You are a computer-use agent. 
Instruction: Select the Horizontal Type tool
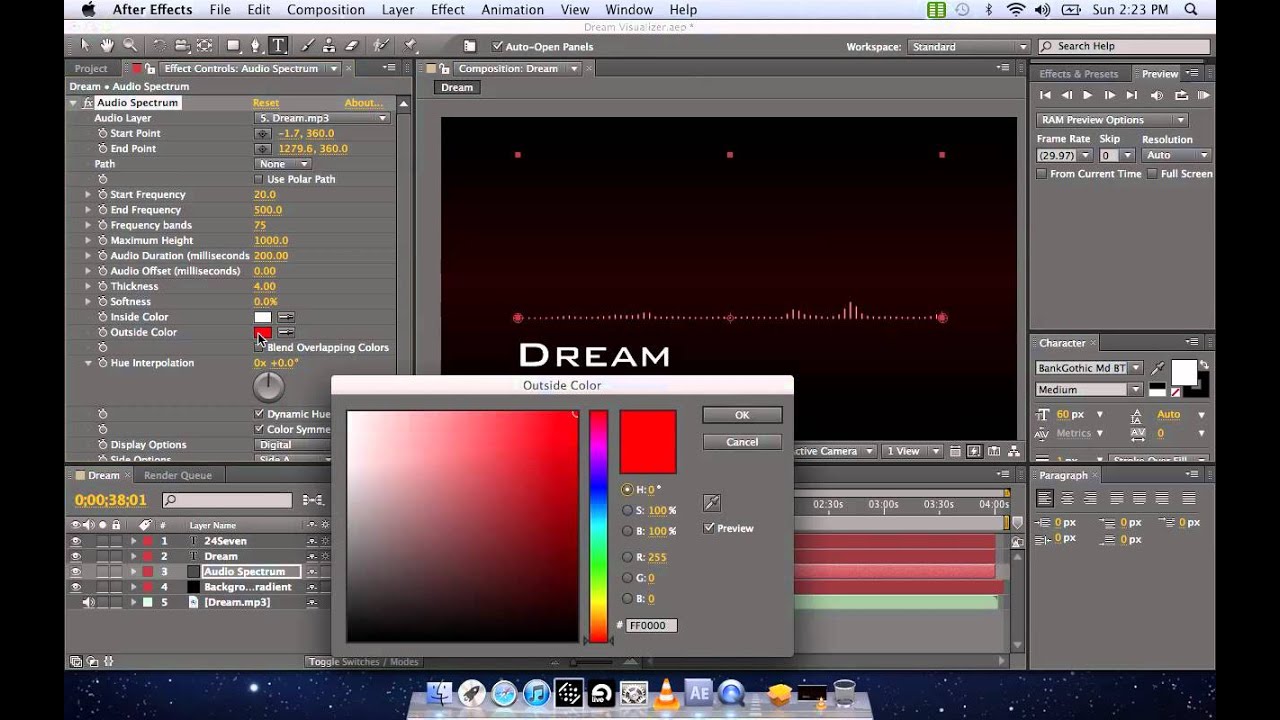pyautogui.click(x=278, y=46)
